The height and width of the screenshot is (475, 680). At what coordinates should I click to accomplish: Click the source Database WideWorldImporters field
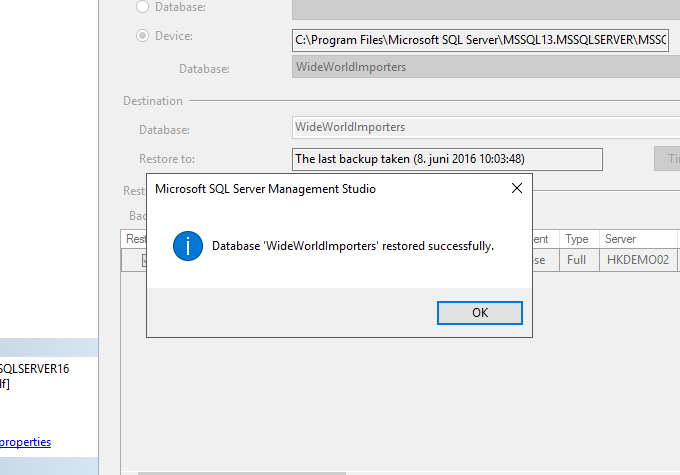[486, 67]
